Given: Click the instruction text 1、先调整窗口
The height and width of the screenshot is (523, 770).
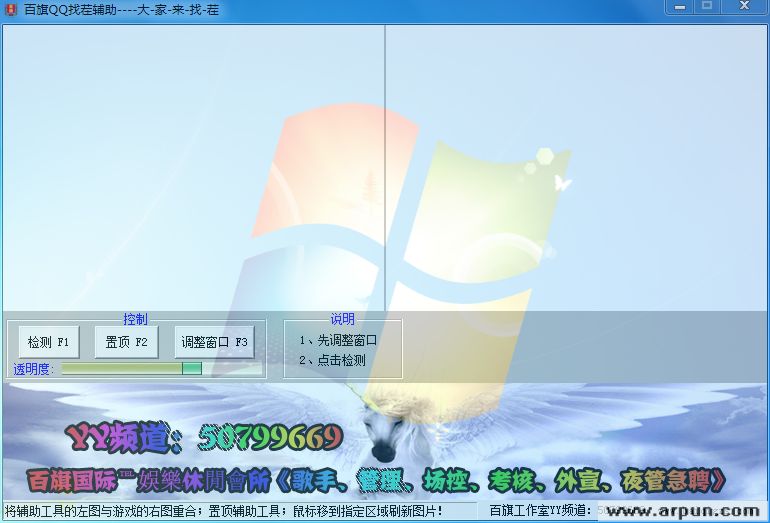Looking at the screenshot, I should click(338, 340).
